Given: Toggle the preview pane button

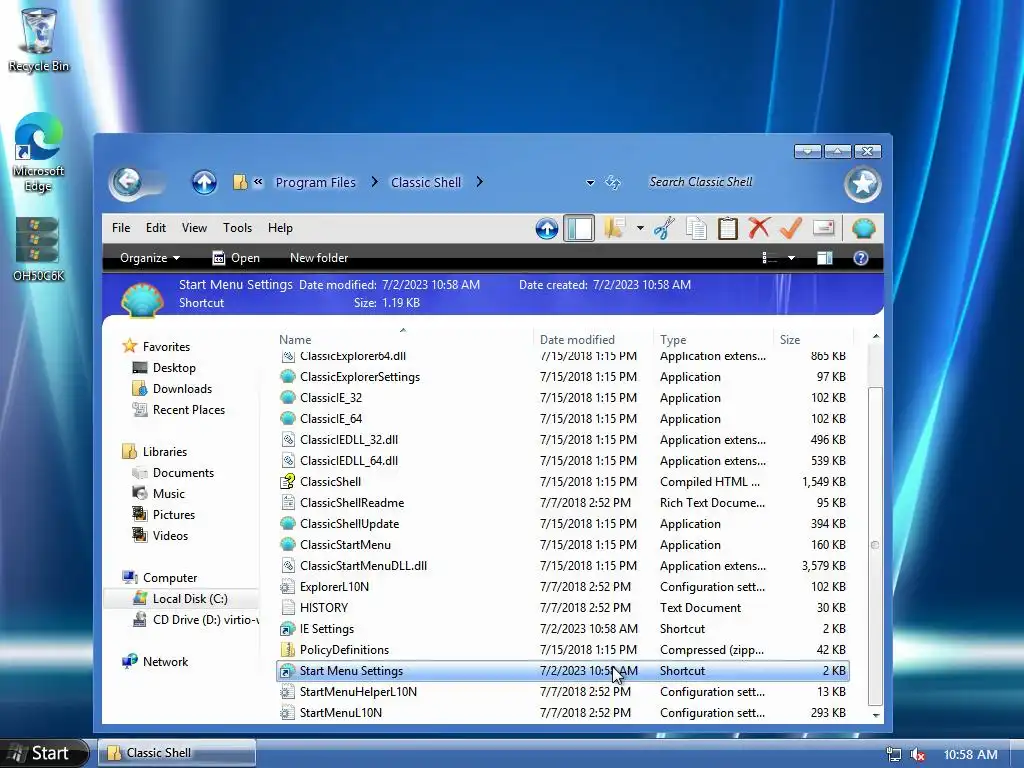Looking at the screenshot, I should [825, 258].
